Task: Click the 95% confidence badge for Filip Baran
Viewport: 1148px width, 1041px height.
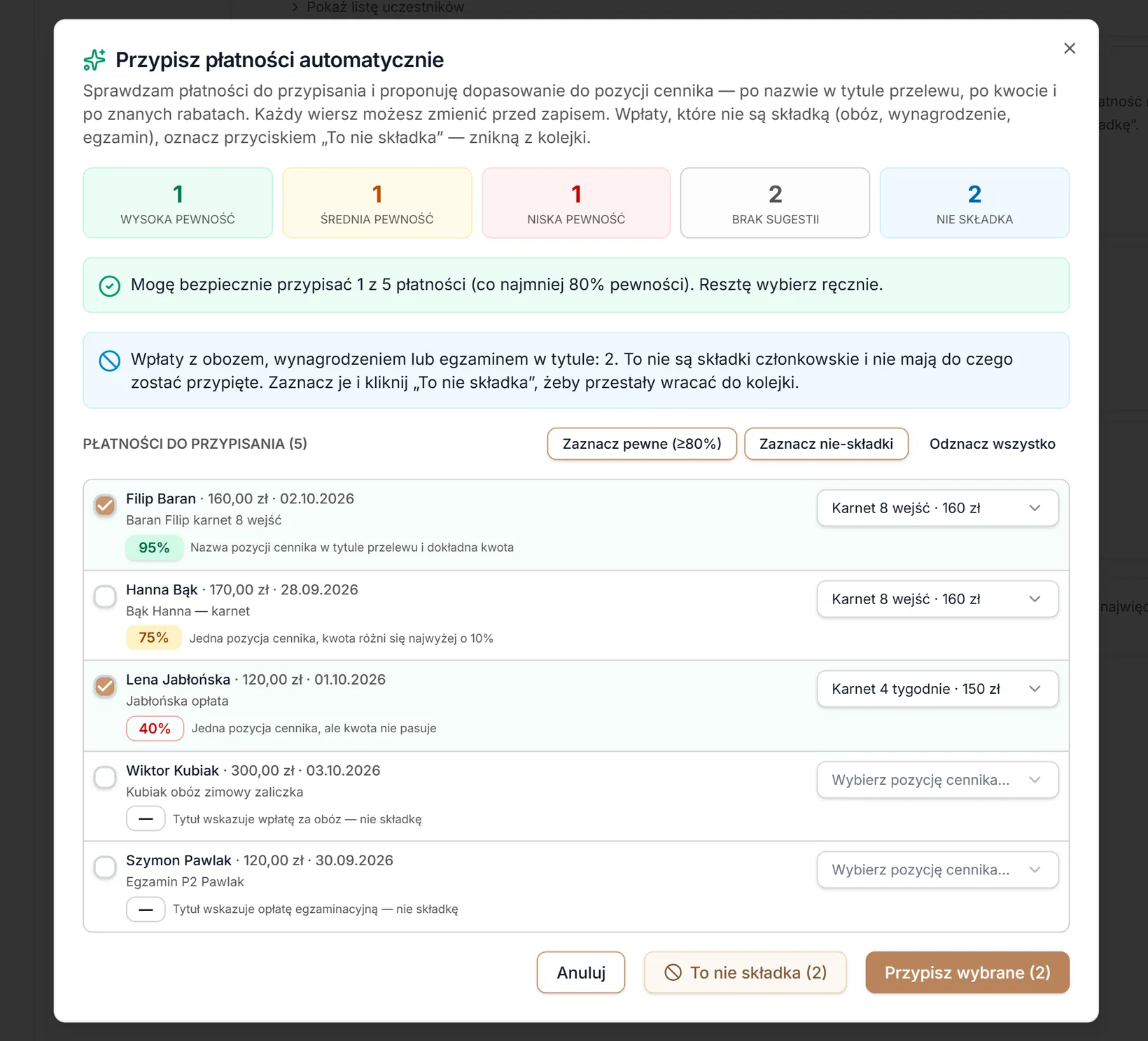Action: [154, 547]
